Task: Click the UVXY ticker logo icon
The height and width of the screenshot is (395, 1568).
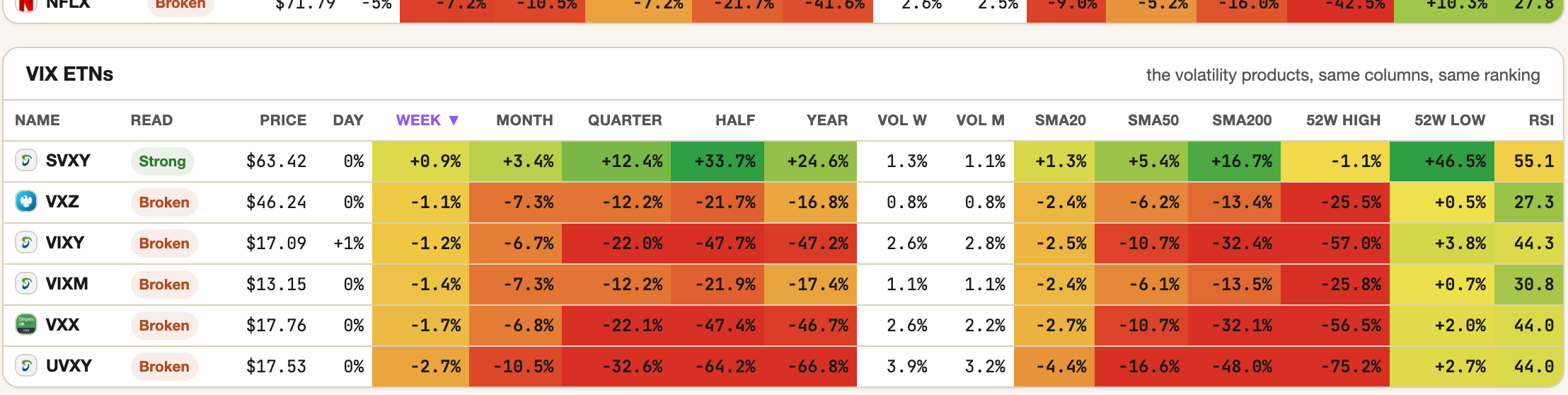Action: (x=26, y=366)
